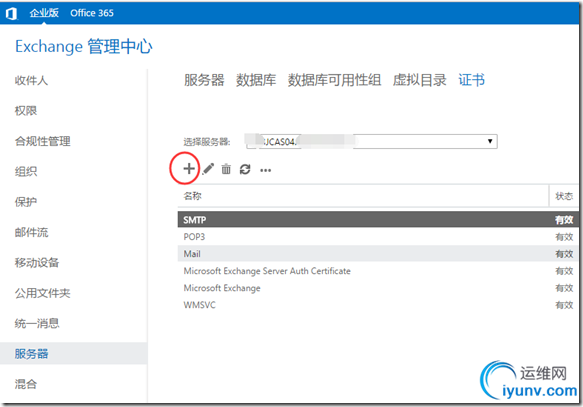Select the POP3 certificate row
This screenshot has width=583, height=407.
[x=378, y=237]
